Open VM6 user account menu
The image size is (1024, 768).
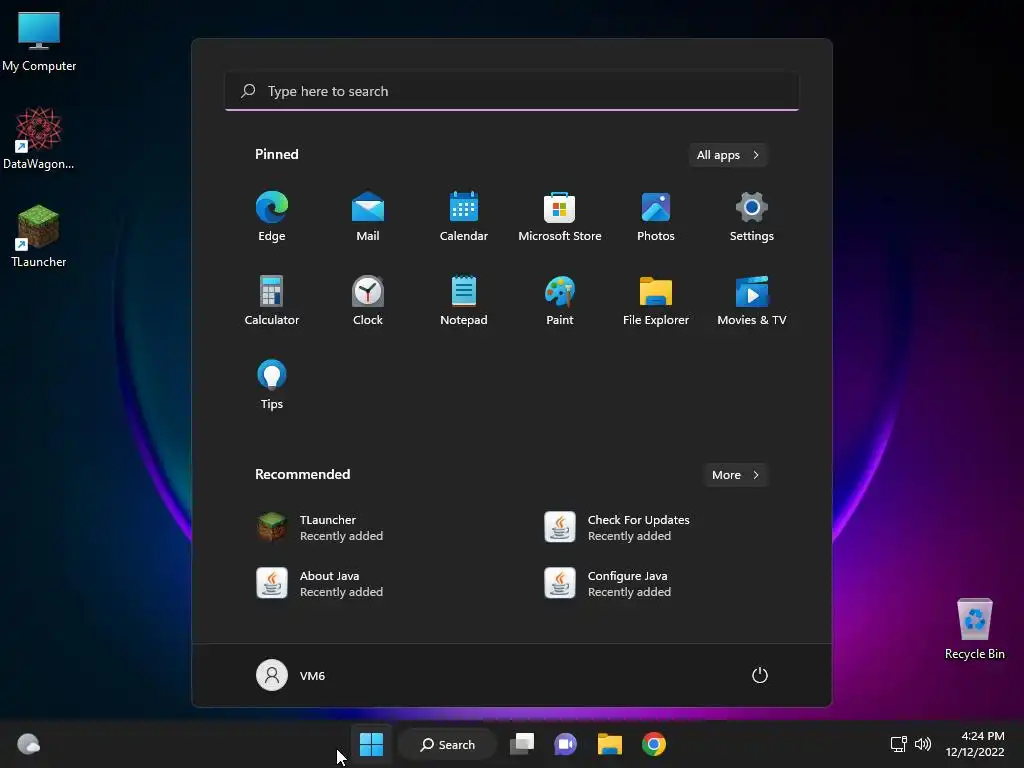[x=291, y=675]
